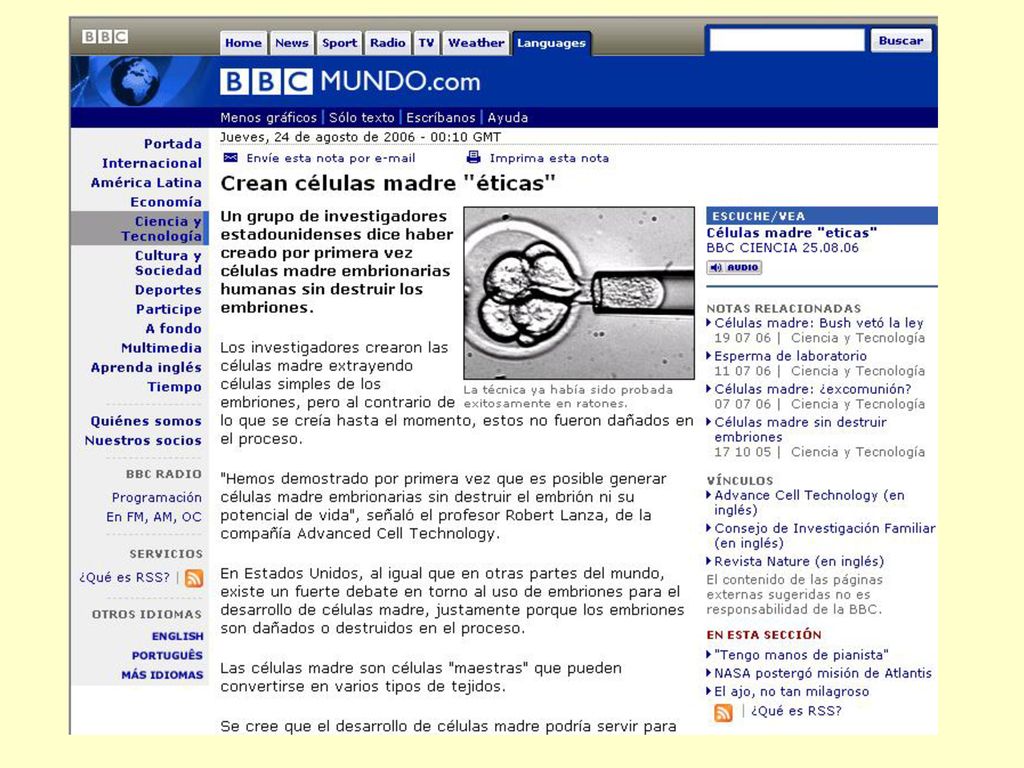The height and width of the screenshot is (768, 1024).
Task: Open Células madre: Bush vetó la ley
Action: (818, 323)
